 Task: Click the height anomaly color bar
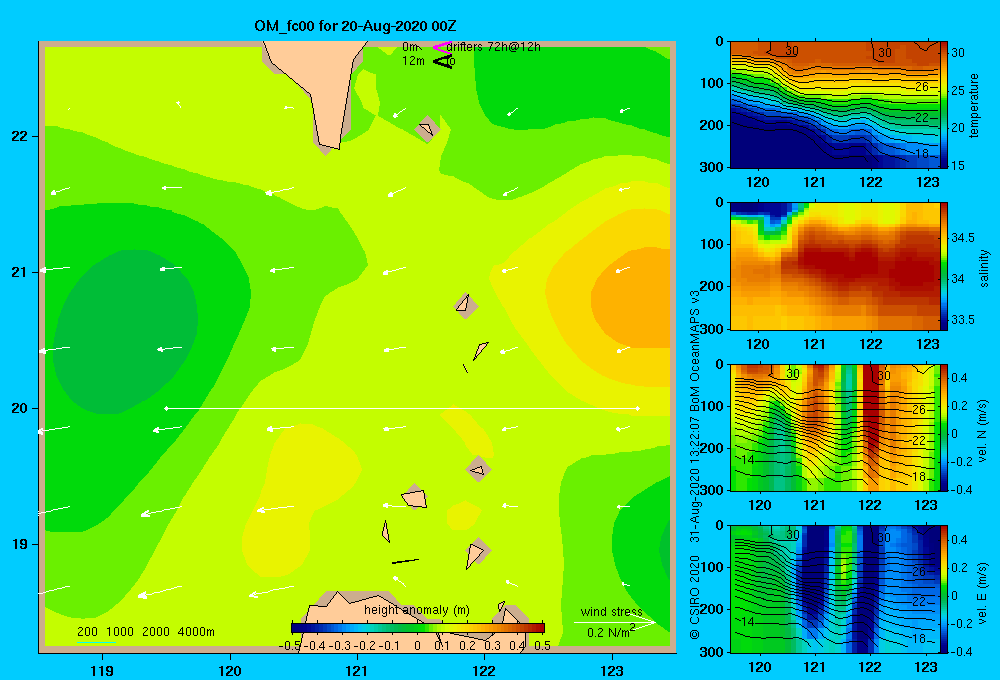[x=418, y=628]
